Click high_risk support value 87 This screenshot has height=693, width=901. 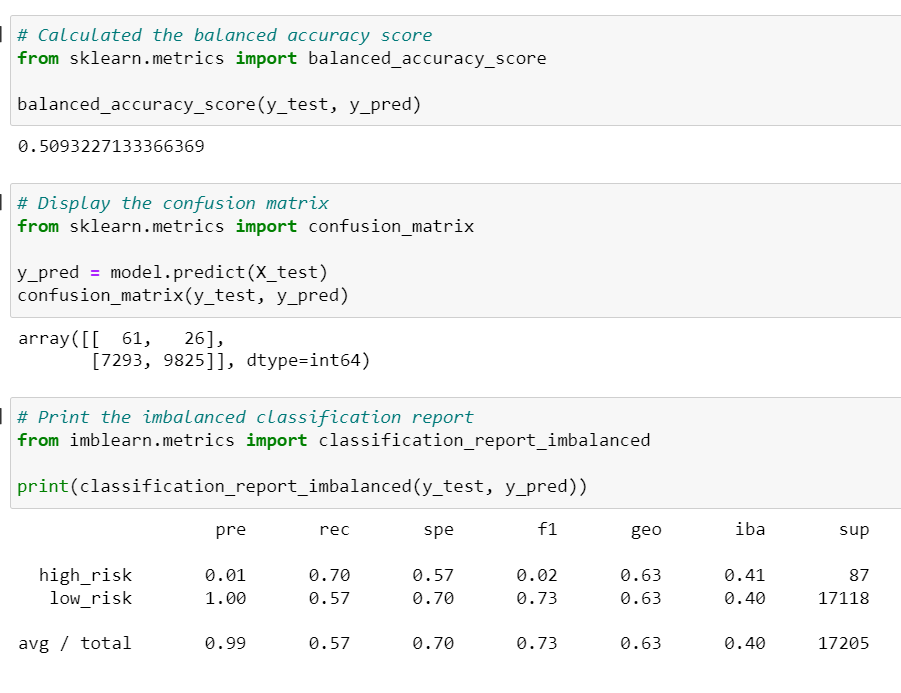click(x=859, y=575)
